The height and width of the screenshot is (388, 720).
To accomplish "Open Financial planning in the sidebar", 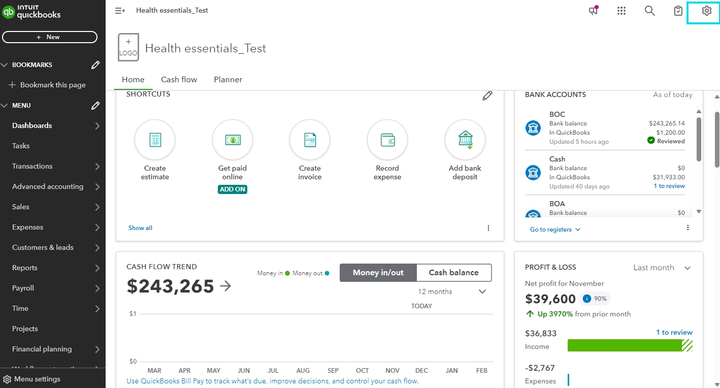I will (42, 349).
